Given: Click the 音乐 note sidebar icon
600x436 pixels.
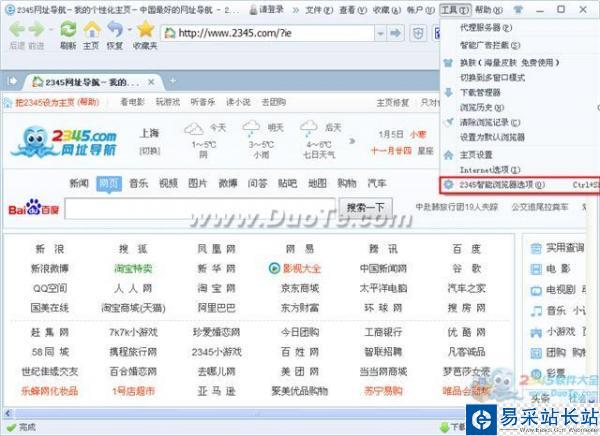Looking at the screenshot, I should click(x=536, y=311).
